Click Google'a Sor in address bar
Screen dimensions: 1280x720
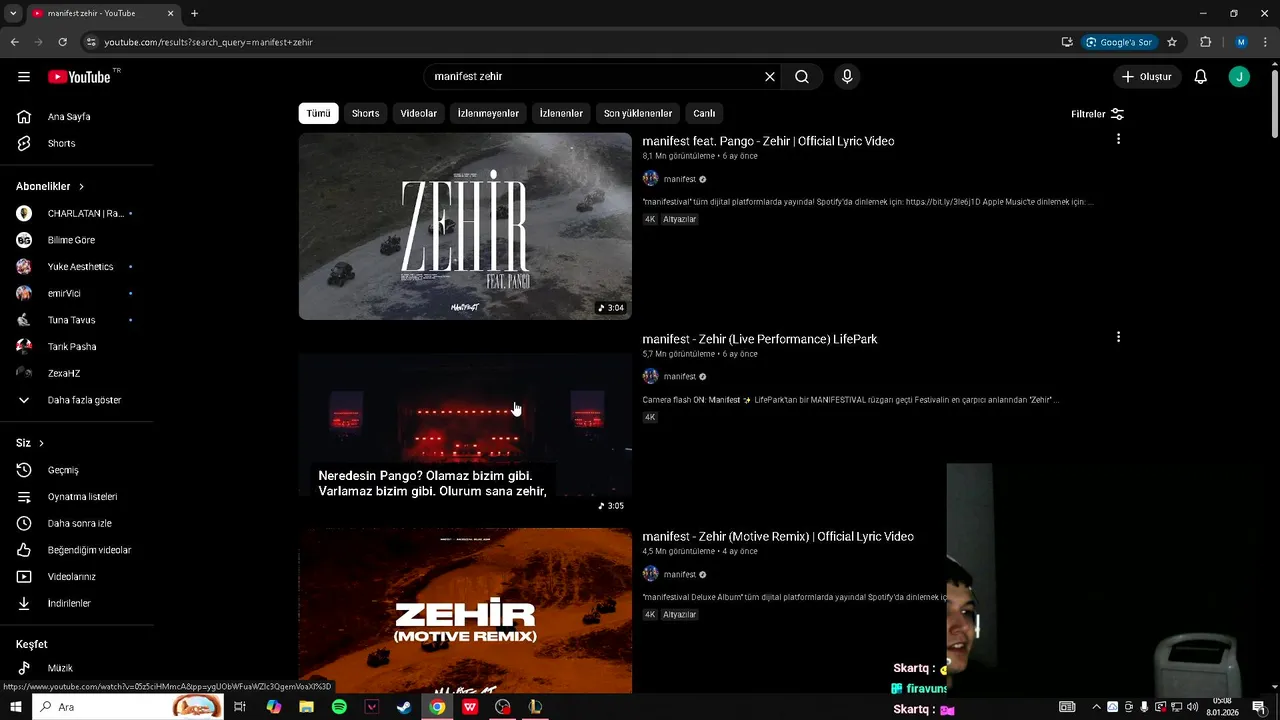click(1119, 42)
